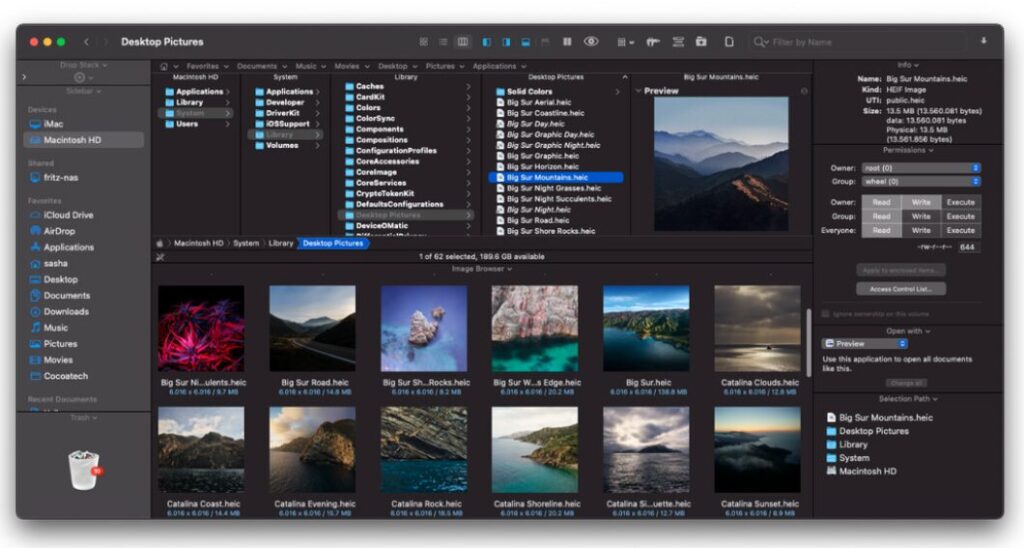Viewport: 1024px width, 548px height.
Task: Click the back navigation arrow
Action: 87,42
